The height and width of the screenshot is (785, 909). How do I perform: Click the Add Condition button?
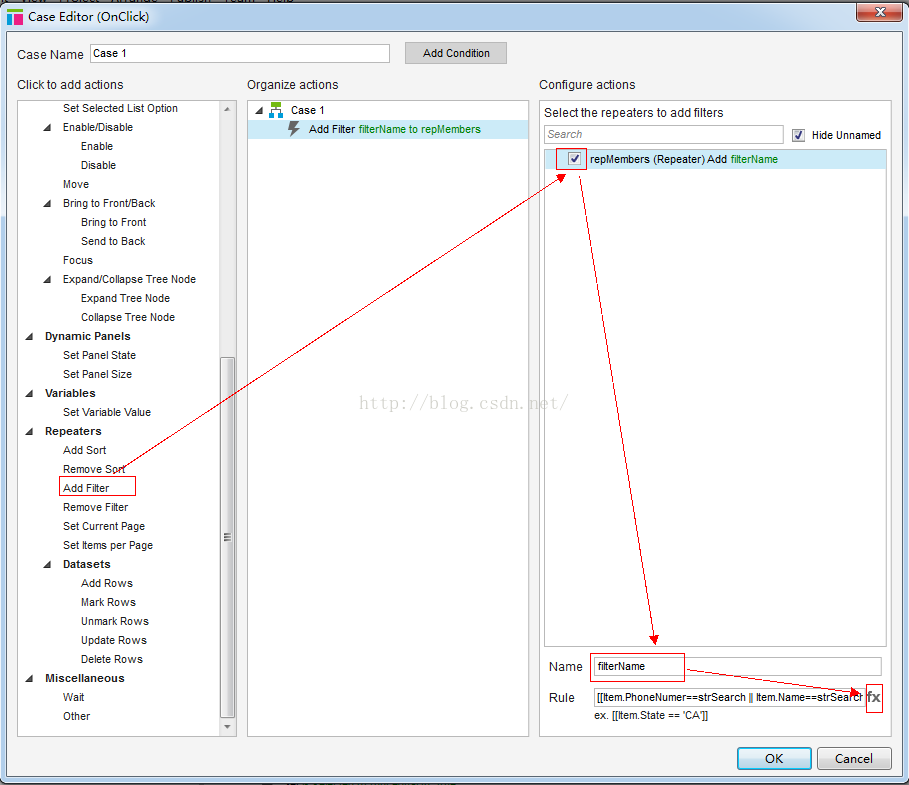point(456,53)
